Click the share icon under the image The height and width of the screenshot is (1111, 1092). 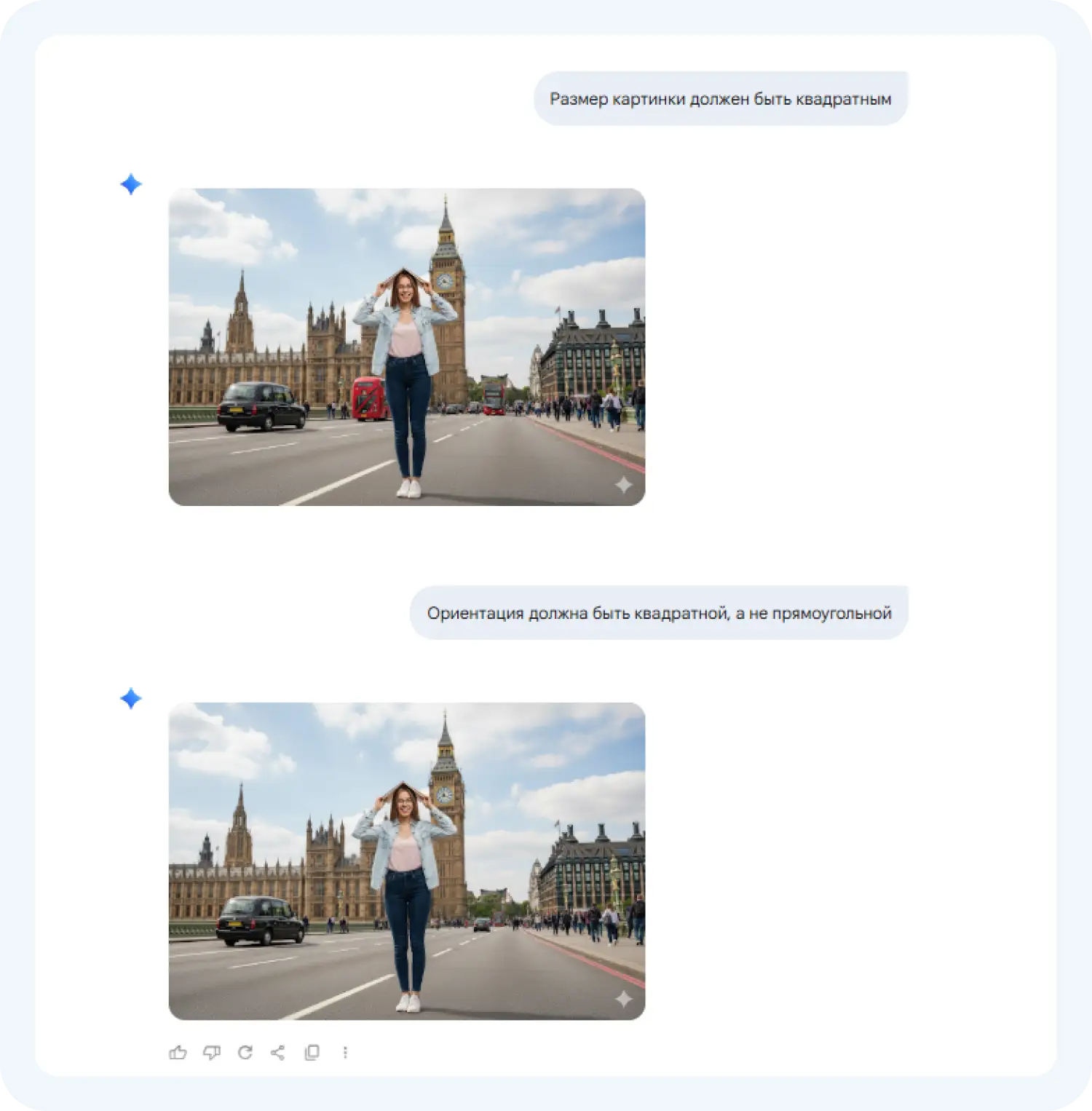pyautogui.click(x=278, y=1052)
